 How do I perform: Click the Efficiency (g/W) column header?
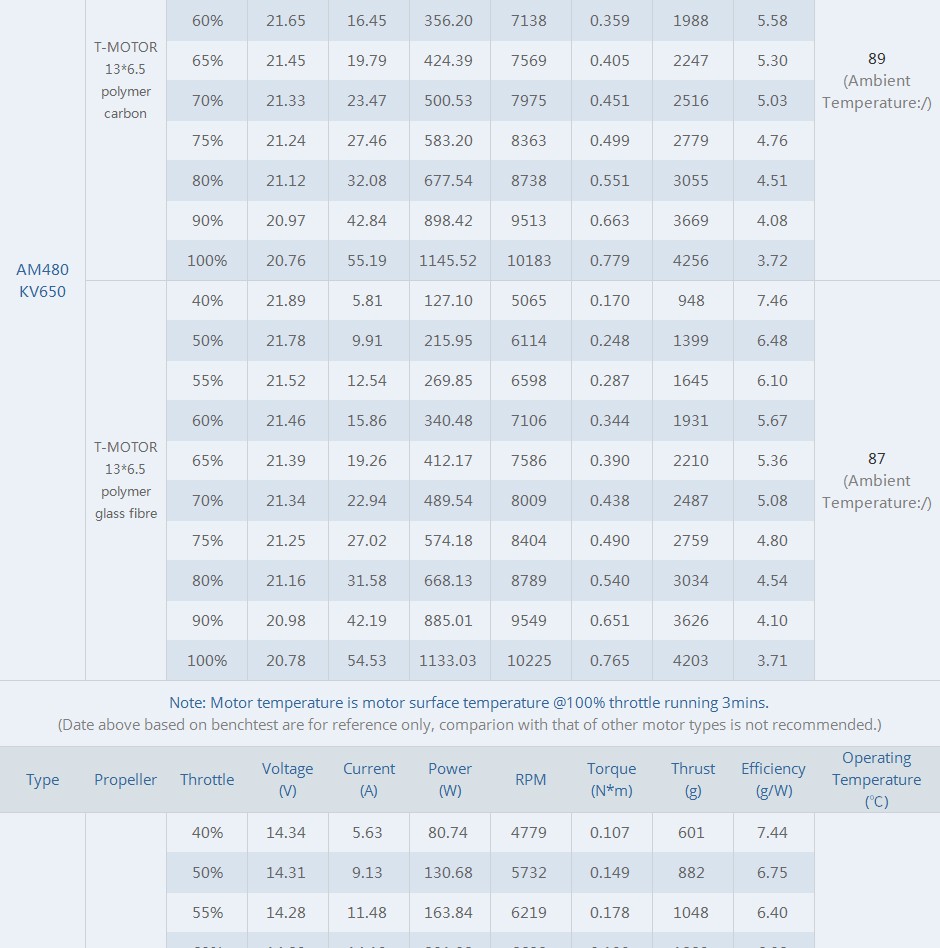click(773, 779)
